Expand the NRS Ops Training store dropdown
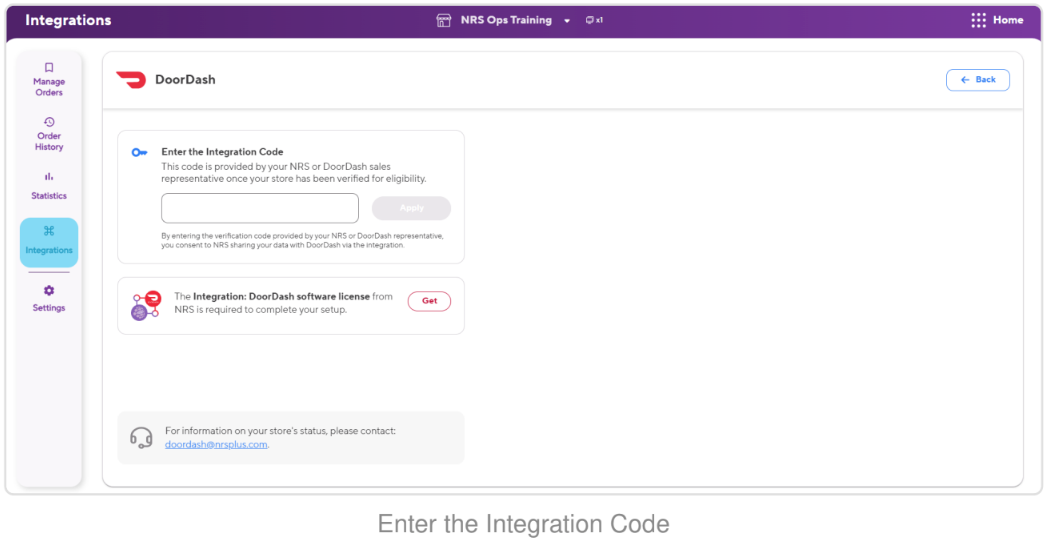 567,21
